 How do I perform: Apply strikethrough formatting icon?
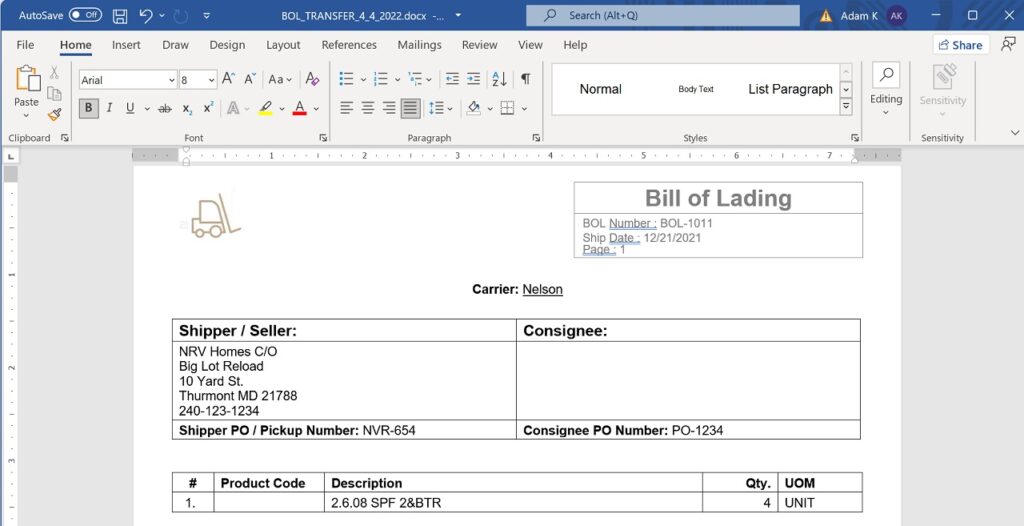coord(165,108)
